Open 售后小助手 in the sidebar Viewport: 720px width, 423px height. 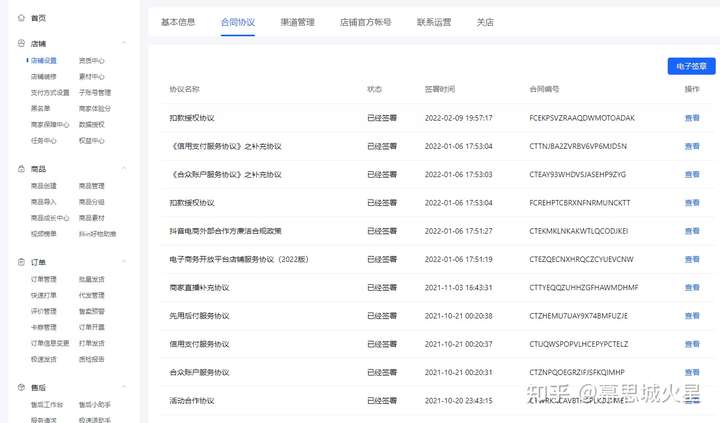pos(95,405)
